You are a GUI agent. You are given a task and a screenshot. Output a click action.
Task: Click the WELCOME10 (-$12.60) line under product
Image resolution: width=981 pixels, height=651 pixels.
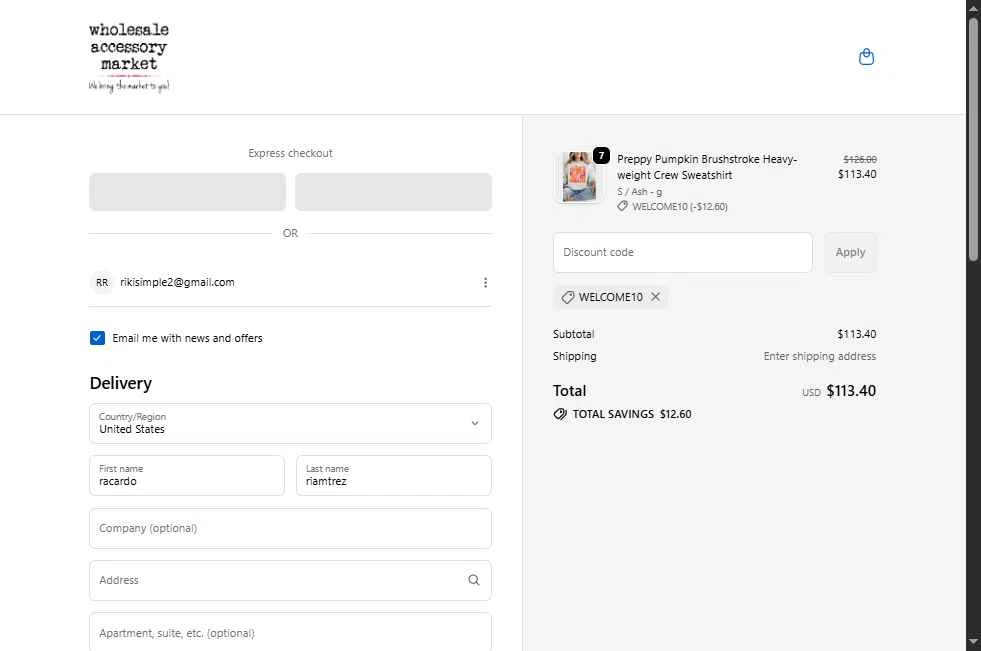click(x=673, y=206)
